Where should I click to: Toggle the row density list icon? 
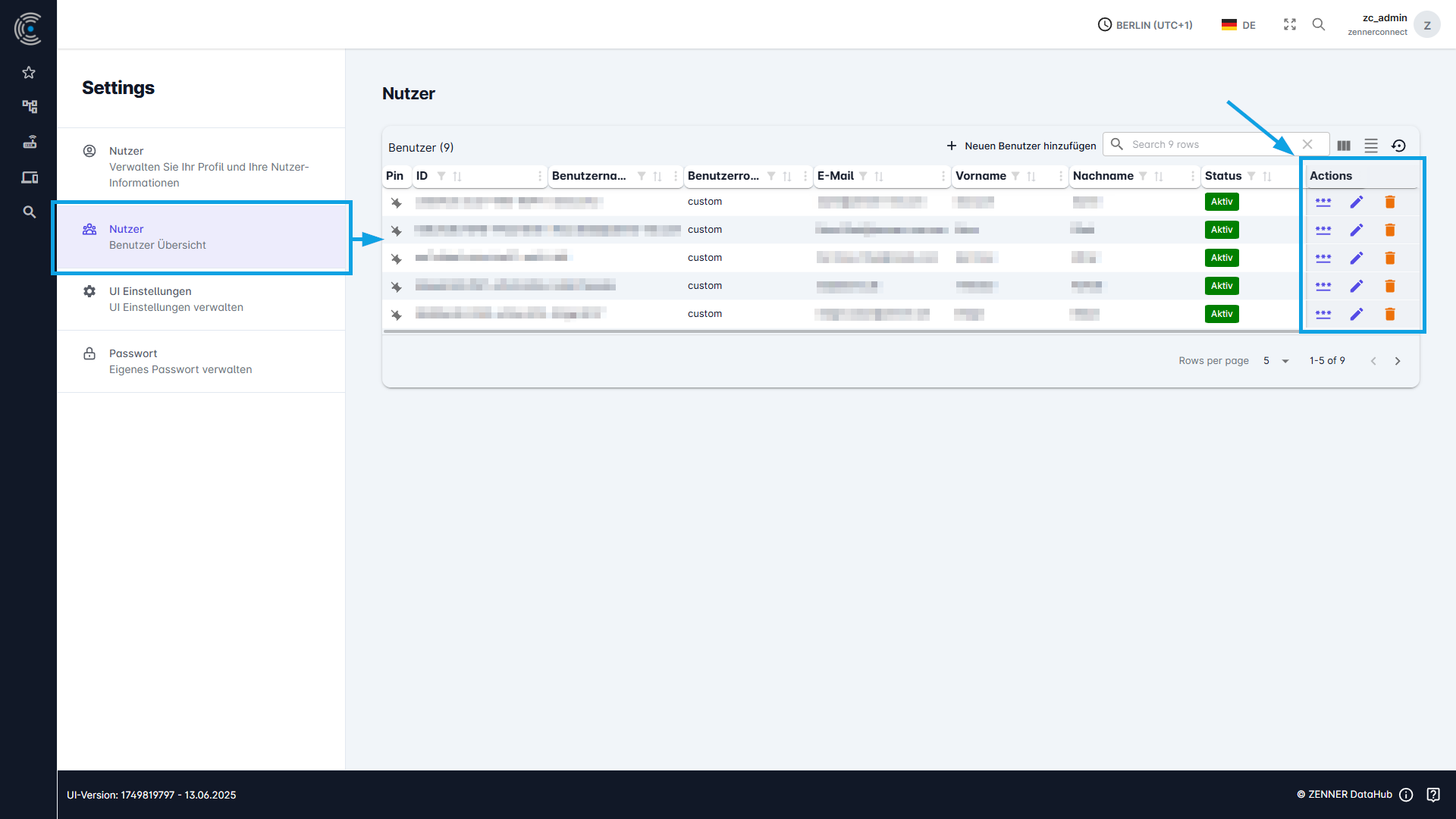(1371, 145)
